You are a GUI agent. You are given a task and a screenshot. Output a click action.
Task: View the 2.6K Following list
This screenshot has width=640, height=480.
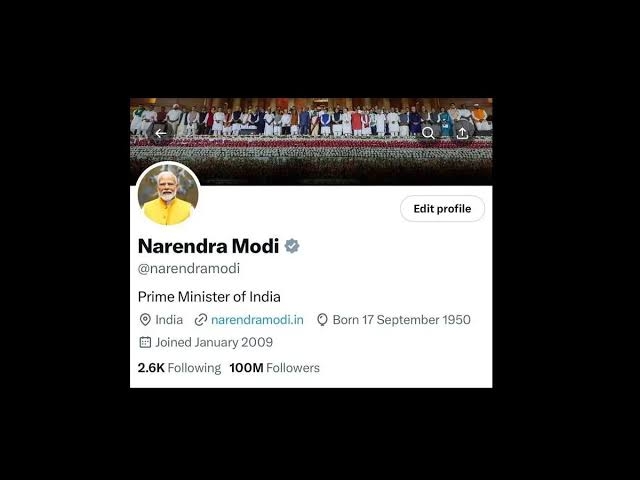pos(179,368)
